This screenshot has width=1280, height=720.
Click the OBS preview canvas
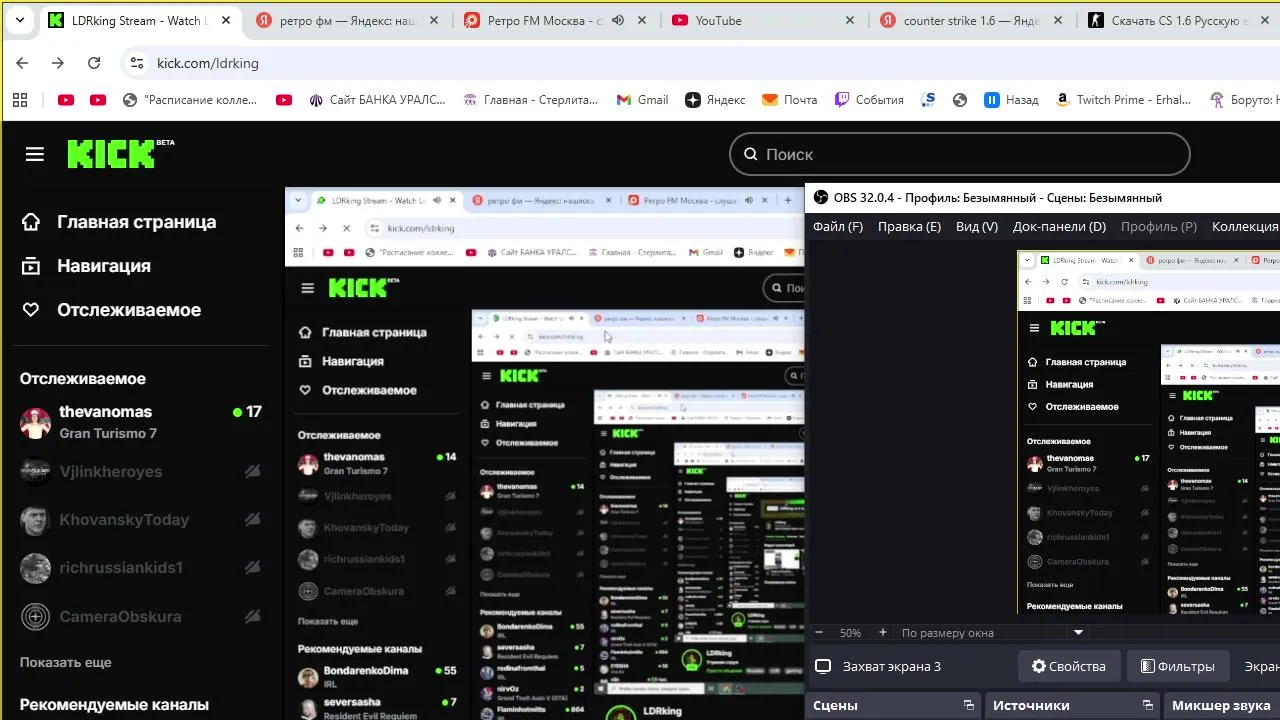[1148, 431]
